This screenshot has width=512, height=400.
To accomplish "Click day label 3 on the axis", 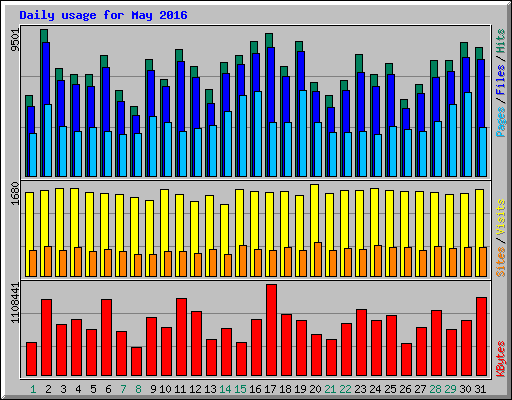I will [63, 389].
